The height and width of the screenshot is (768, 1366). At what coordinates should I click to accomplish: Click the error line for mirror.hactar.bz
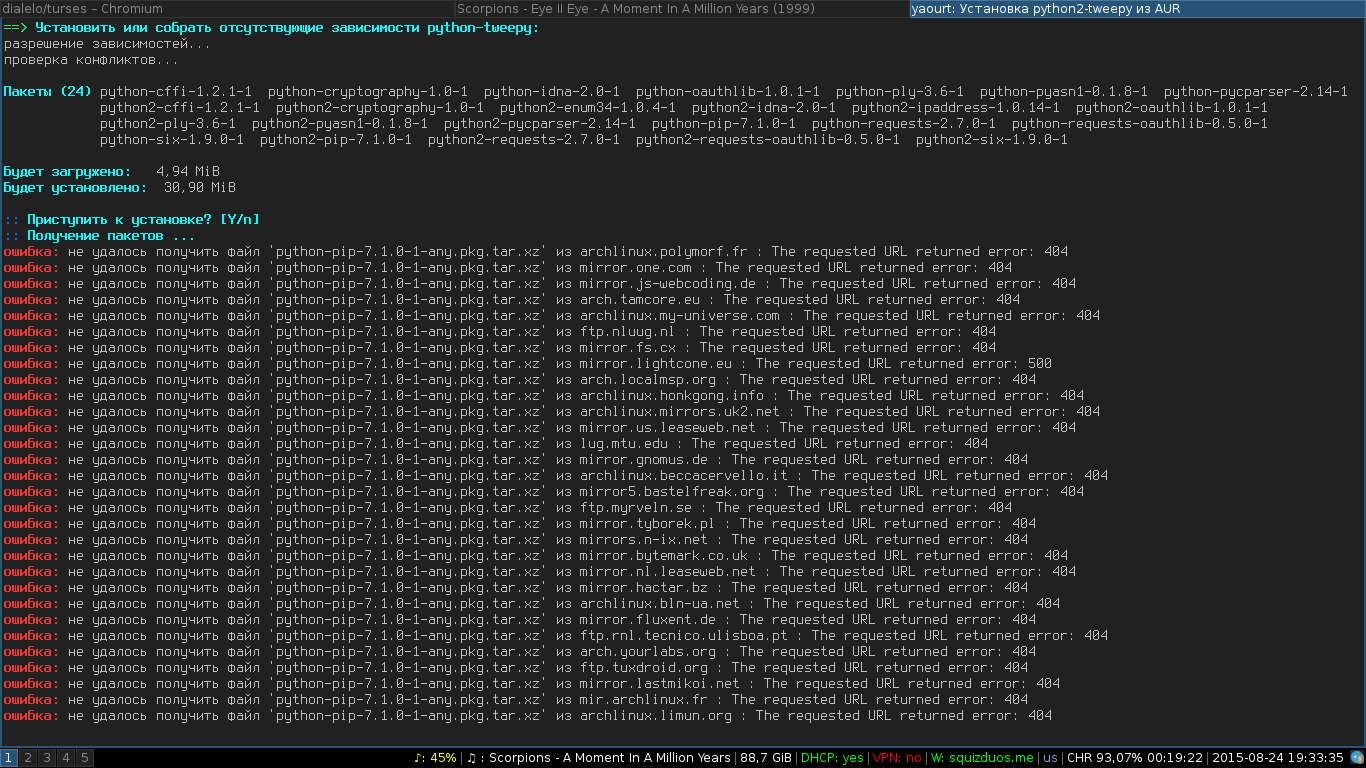516,588
